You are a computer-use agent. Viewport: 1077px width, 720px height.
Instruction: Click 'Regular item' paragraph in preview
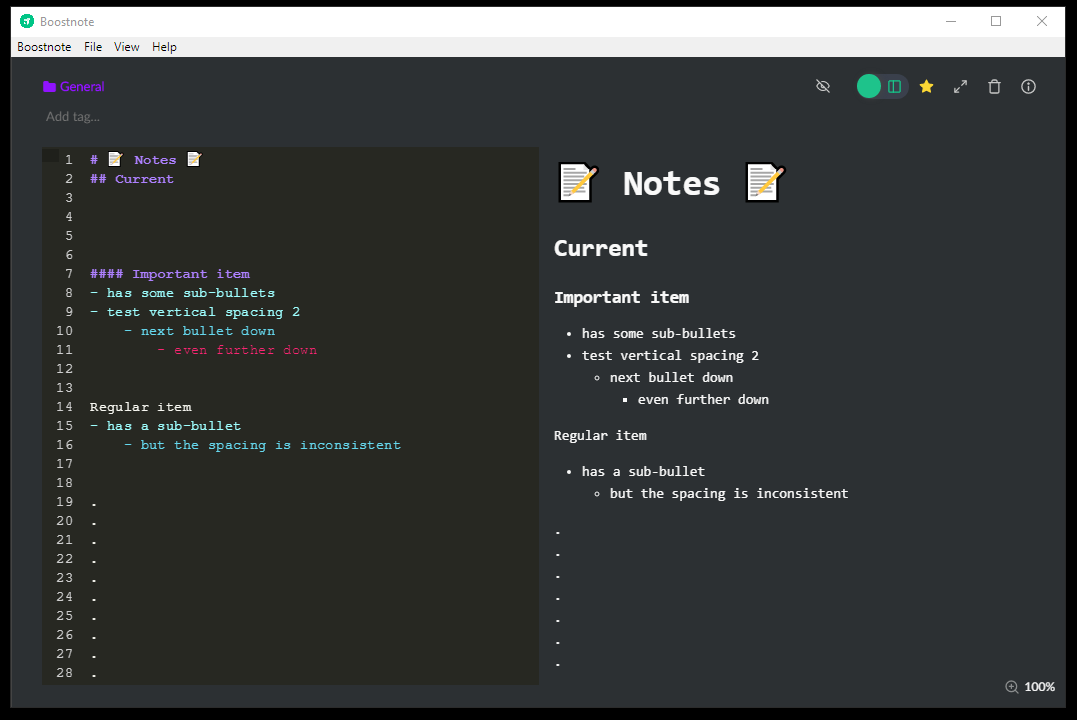pyautogui.click(x=600, y=436)
